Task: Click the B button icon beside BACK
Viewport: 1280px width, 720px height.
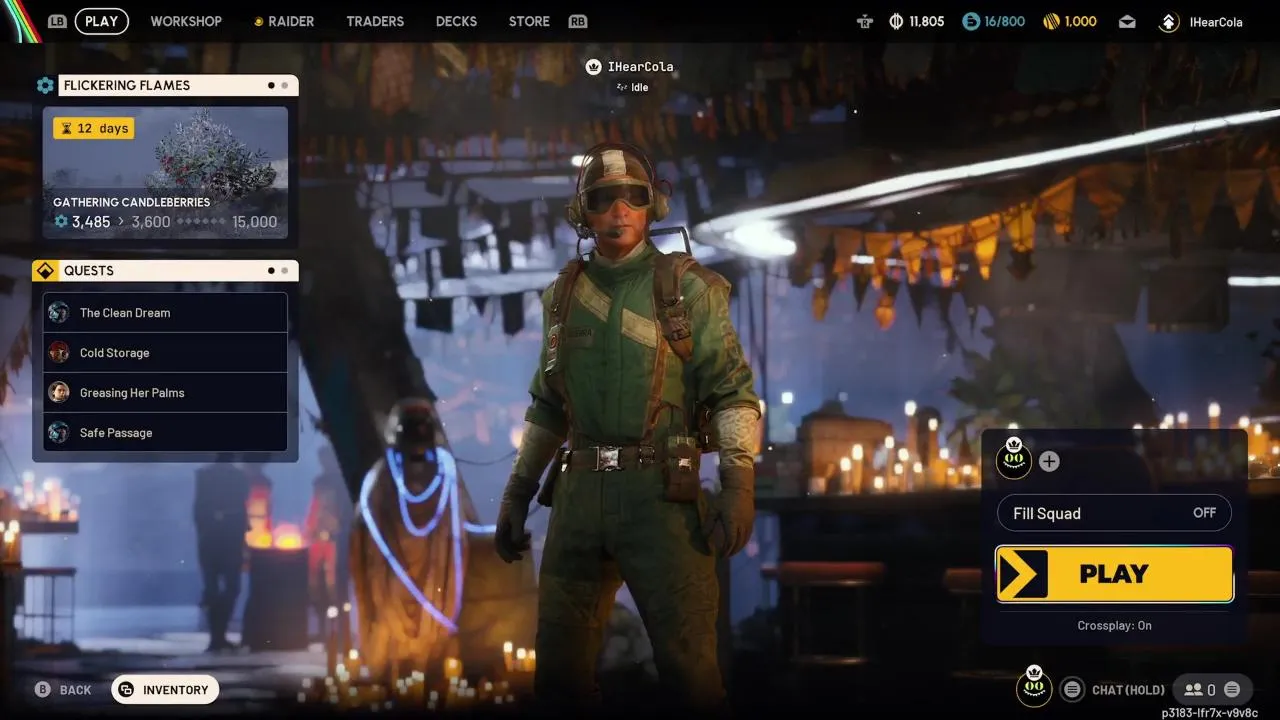Action: (43, 690)
